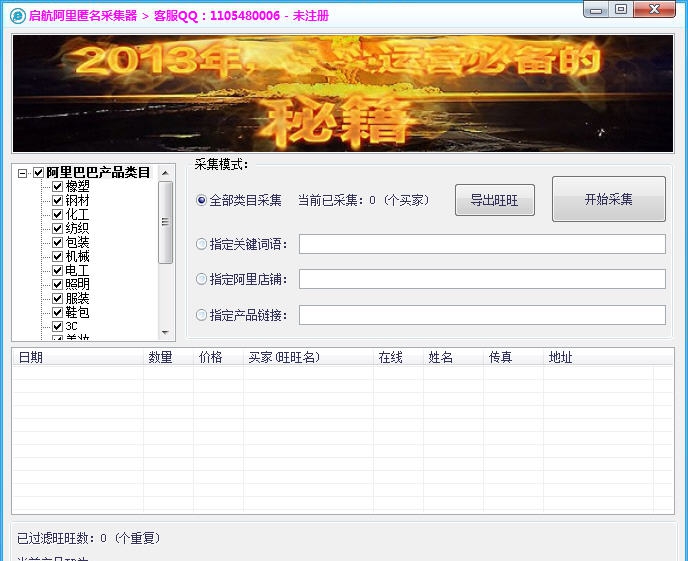This screenshot has width=688, height=561.
Task: Select the 服装 tree item label
Action: point(78,299)
